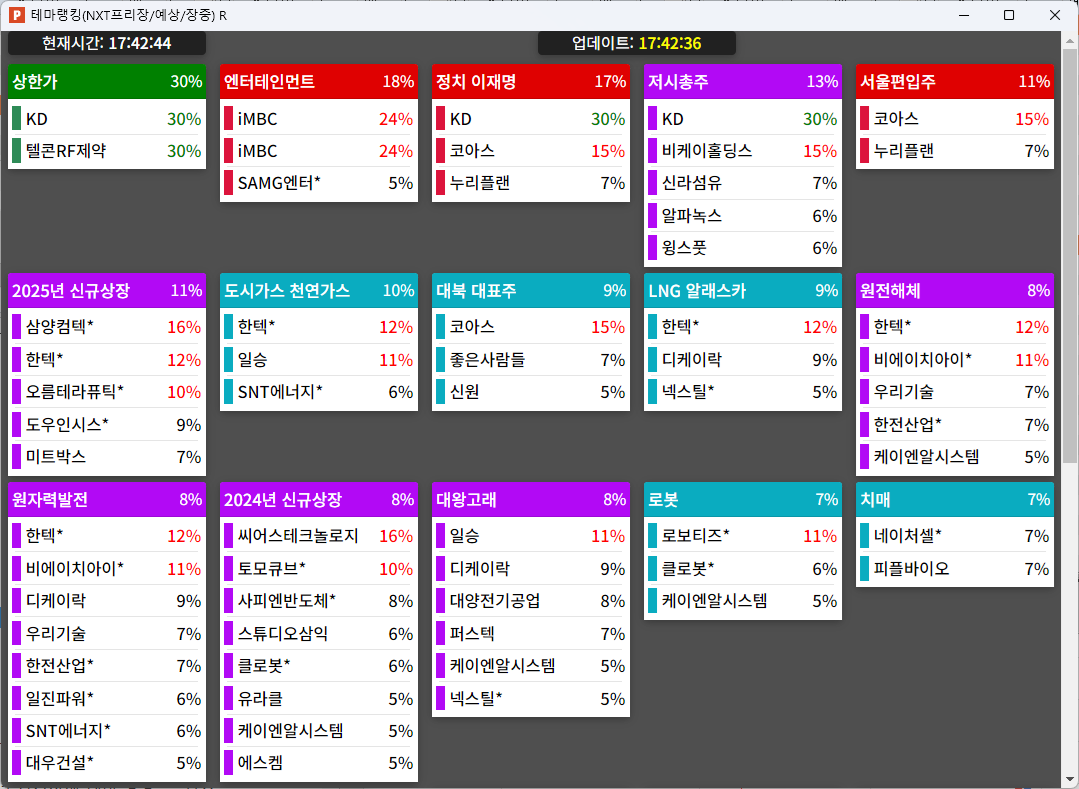
Task: Select the 저시총주 13% theme header
Action: (743, 82)
